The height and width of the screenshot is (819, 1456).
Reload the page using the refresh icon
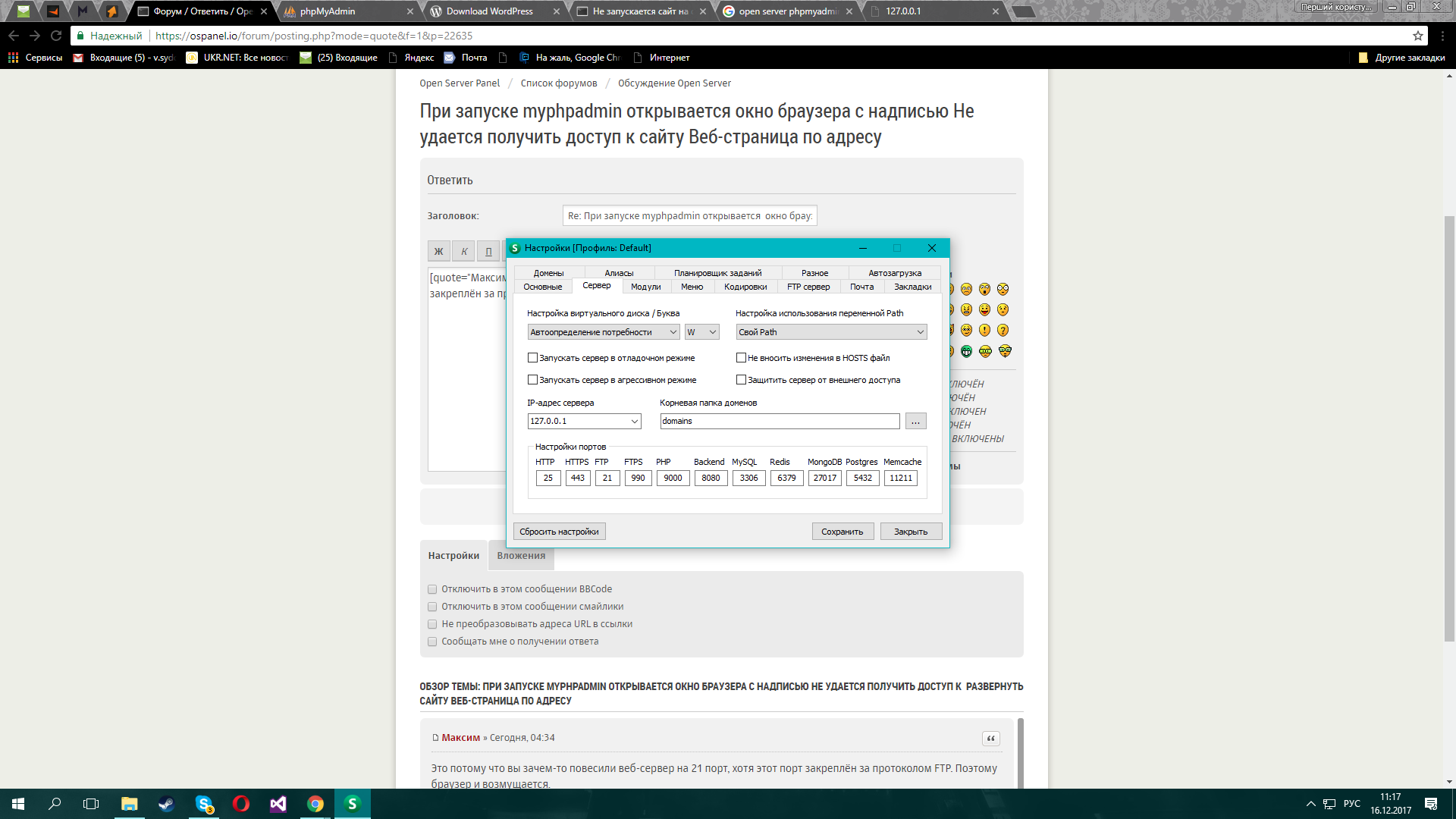click(x=56, y=36)
